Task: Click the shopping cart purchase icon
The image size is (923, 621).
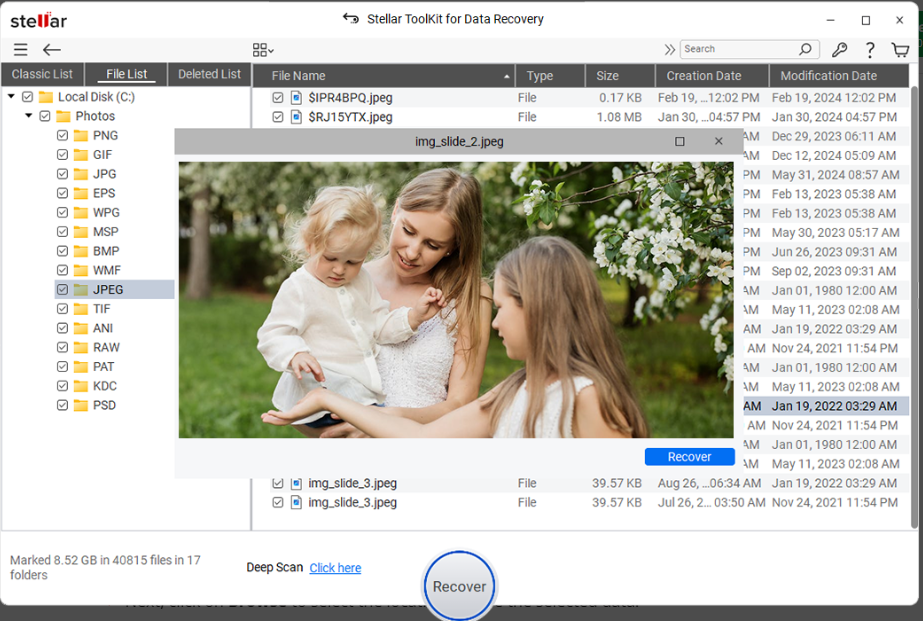Action: click(899, 49)
